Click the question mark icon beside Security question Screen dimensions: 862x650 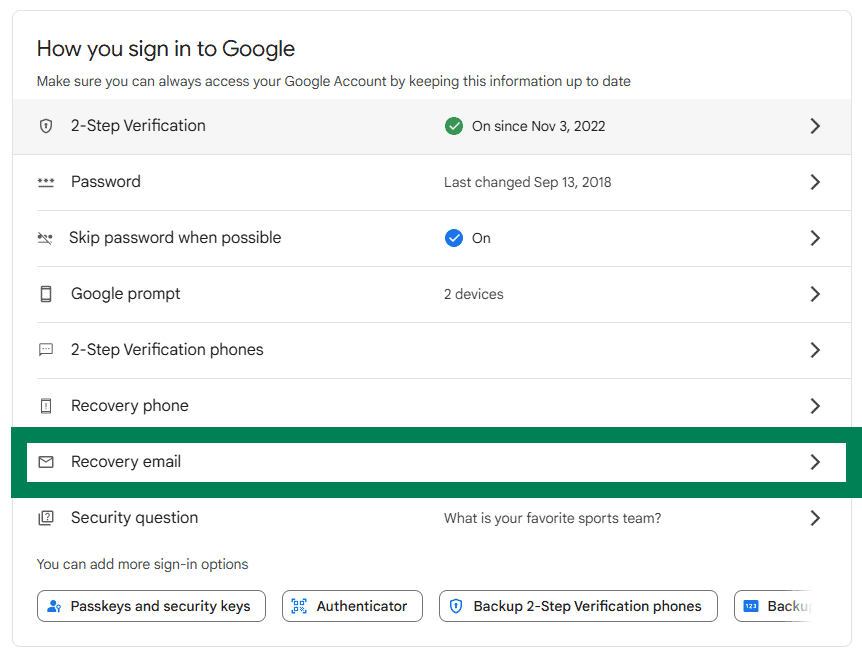[x=46, y=518]
